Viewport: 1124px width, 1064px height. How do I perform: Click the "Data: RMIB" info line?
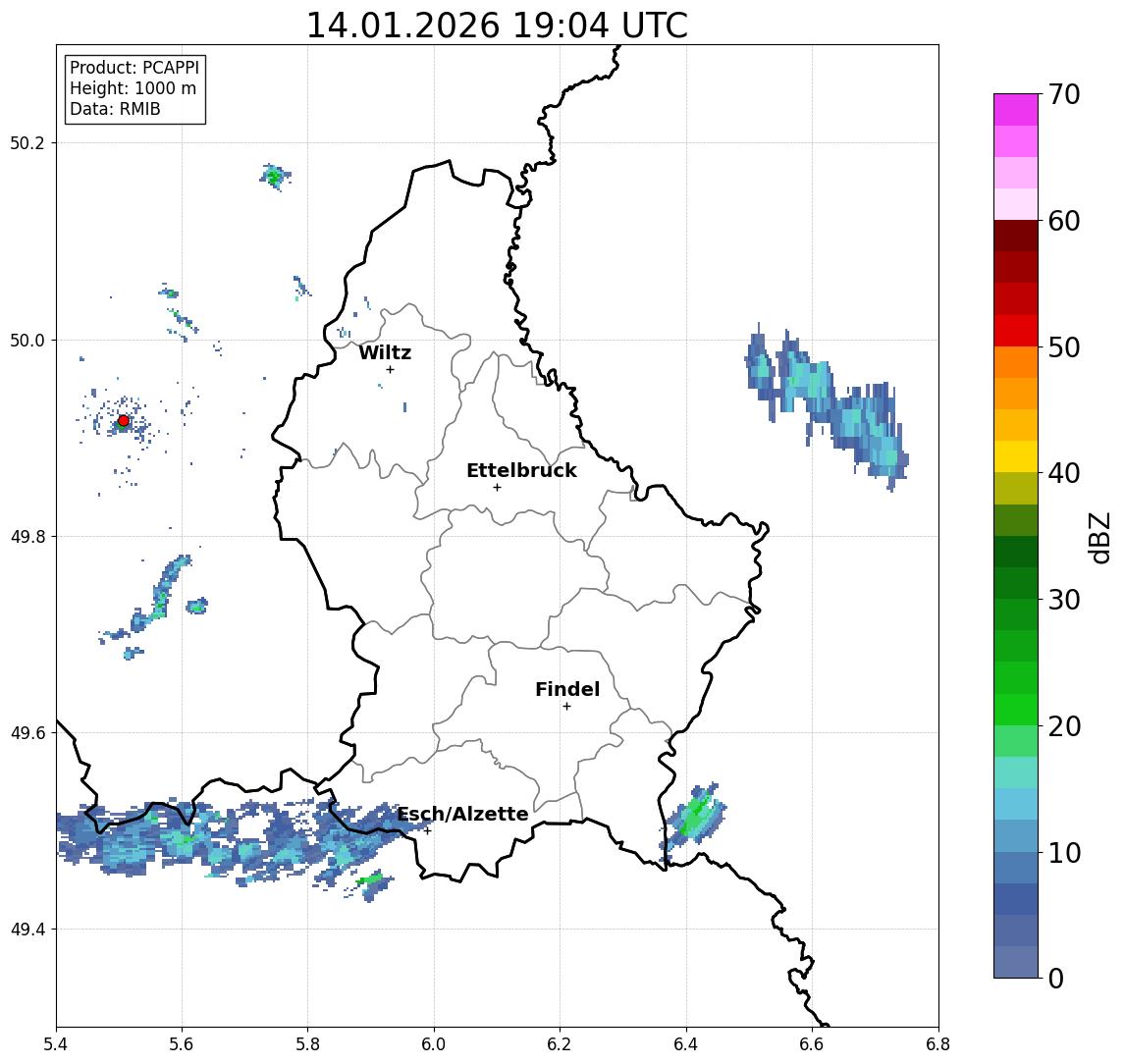(115, 109)
